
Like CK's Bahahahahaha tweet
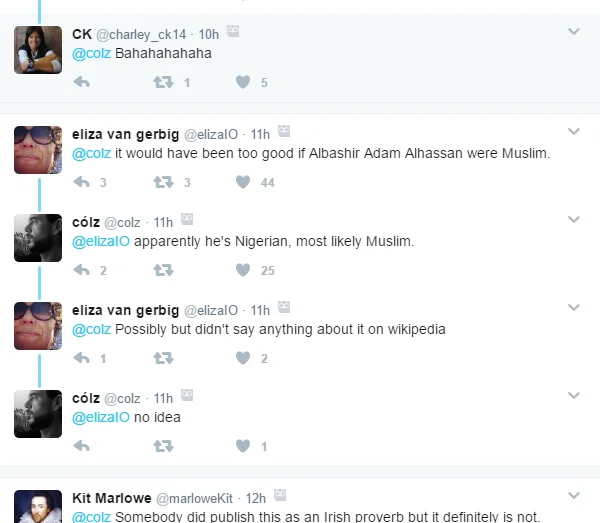coord(243,82)
